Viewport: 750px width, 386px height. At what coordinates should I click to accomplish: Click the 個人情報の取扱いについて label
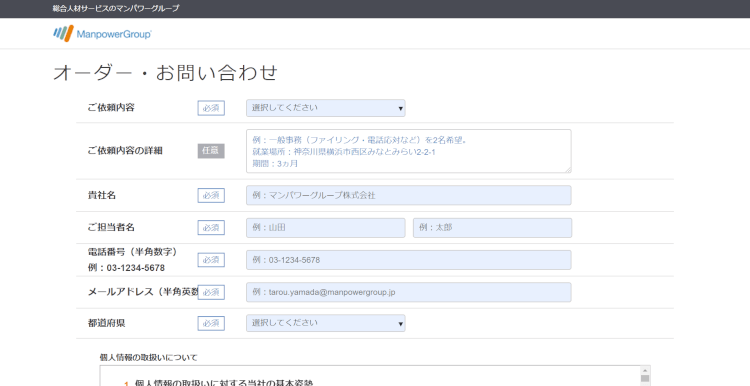(x=148, y=357)
